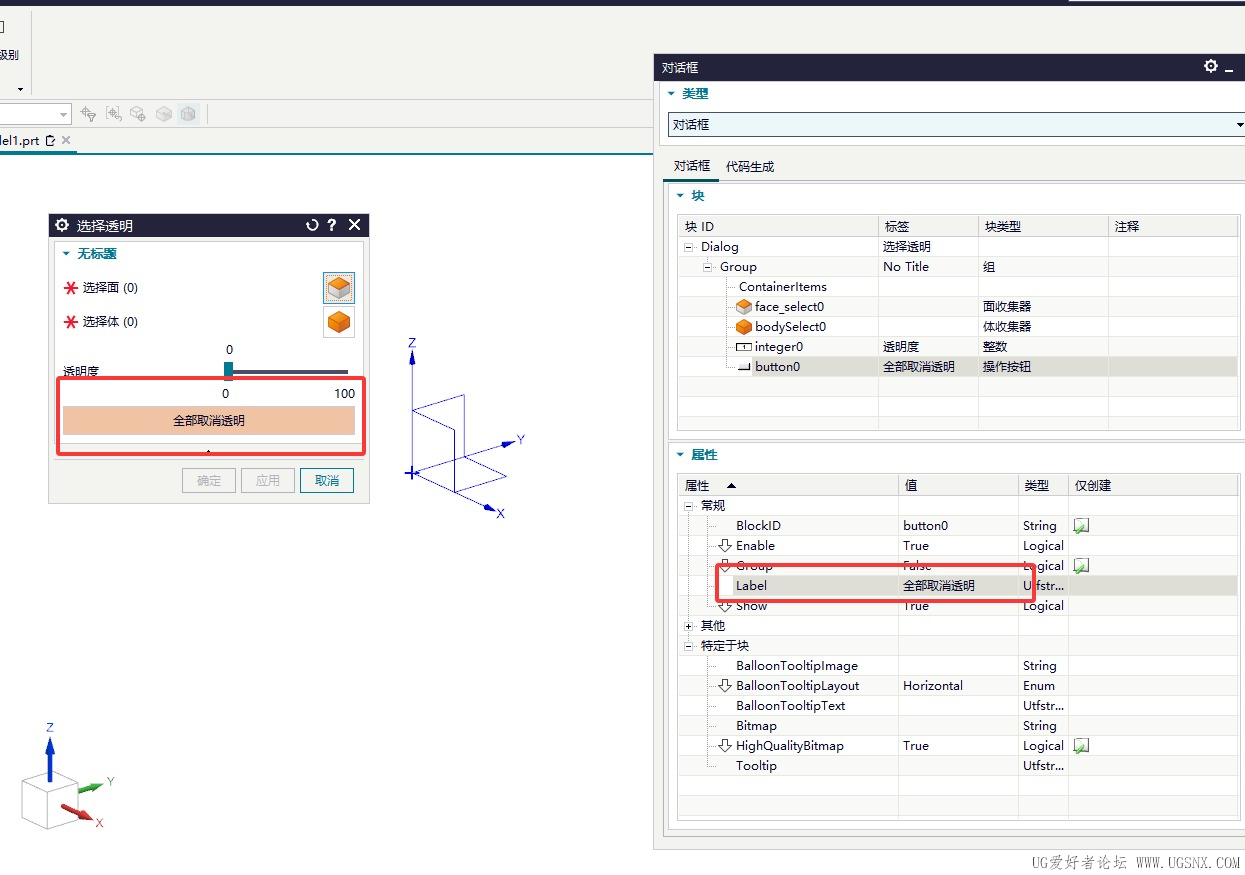Open help question mark in 选择透明 dialog
This screenshot has height=875, width=1245.
tap(332, 226)
